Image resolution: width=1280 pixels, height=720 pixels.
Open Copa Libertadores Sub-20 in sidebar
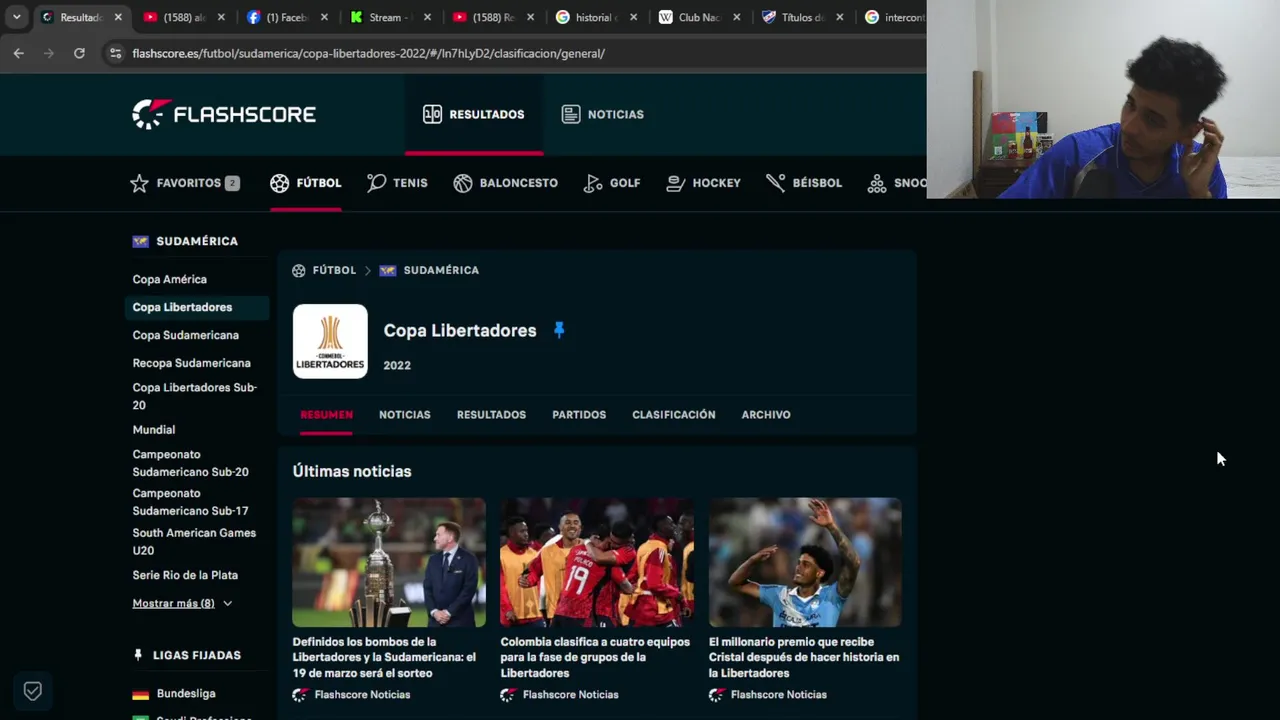(194, 396)
